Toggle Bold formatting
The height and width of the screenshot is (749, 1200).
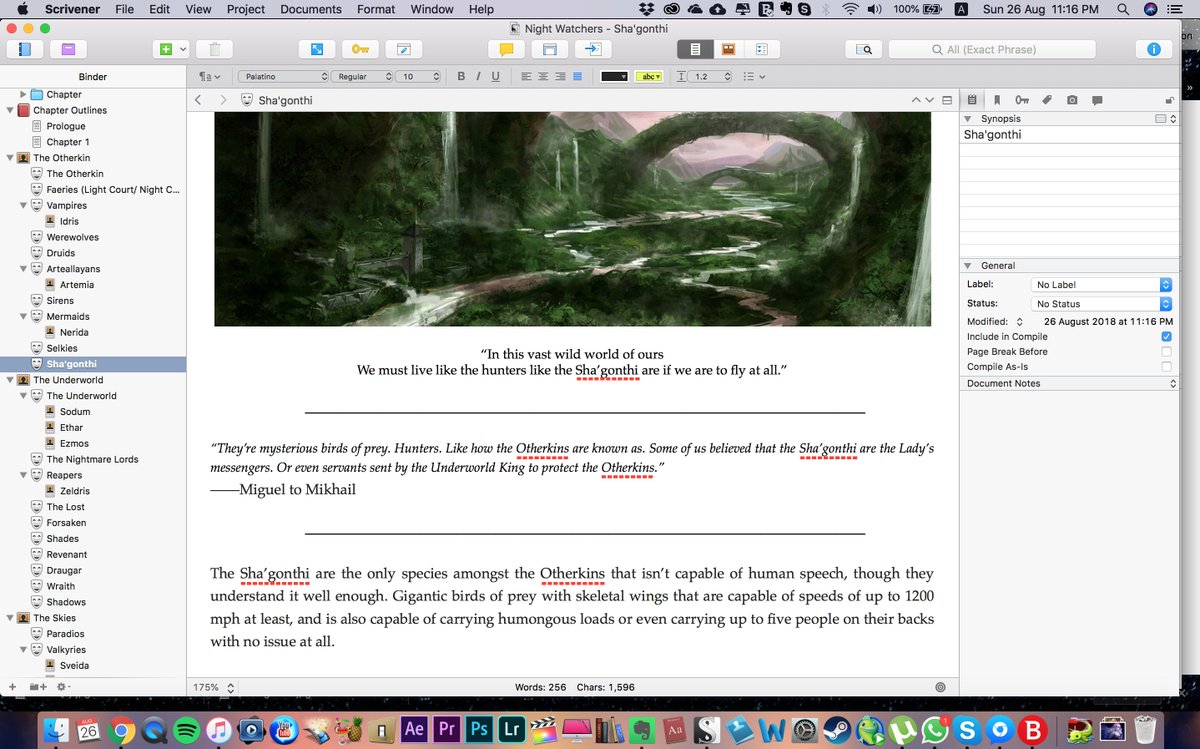tap(461, 76)
